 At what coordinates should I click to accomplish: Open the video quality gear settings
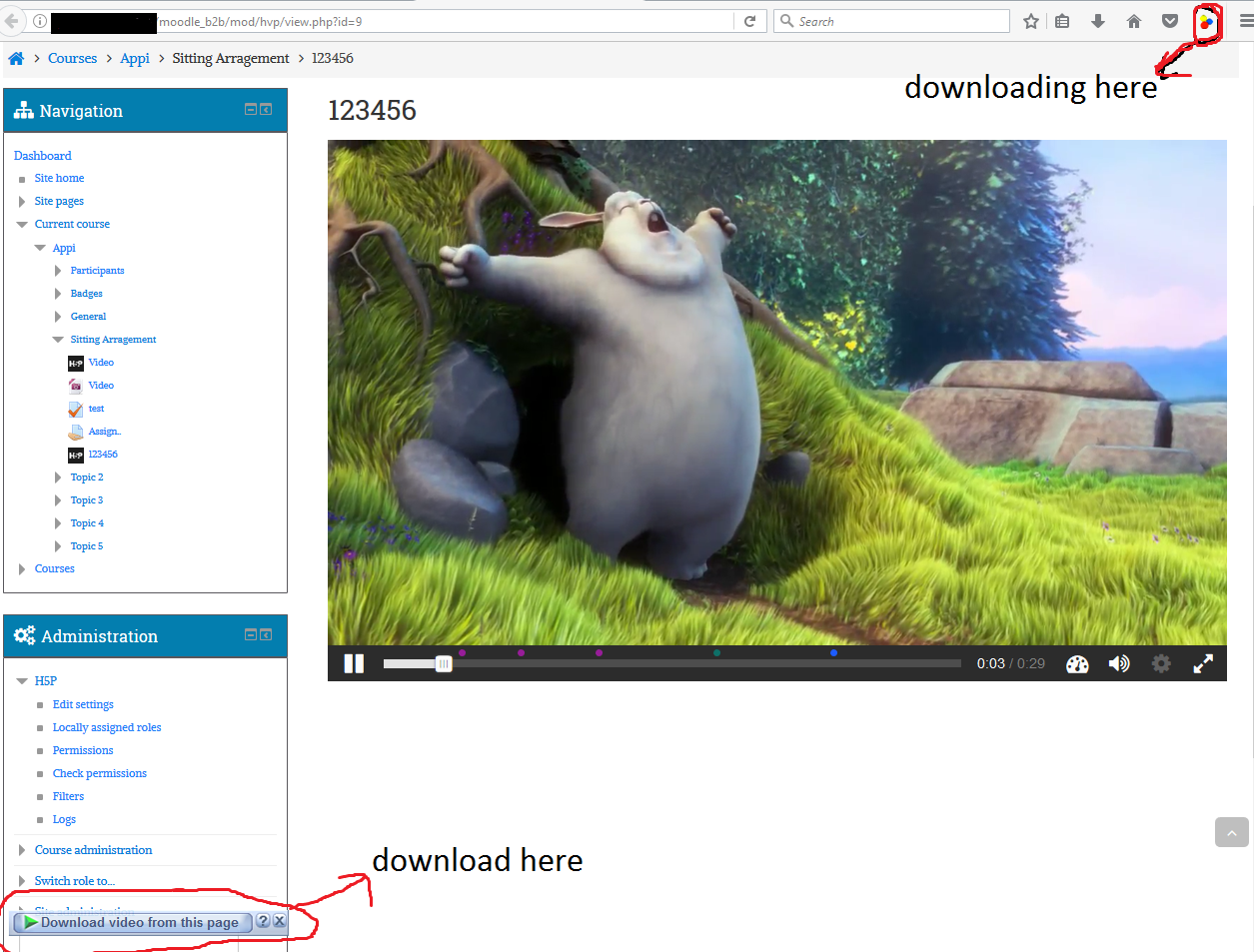1161,663
